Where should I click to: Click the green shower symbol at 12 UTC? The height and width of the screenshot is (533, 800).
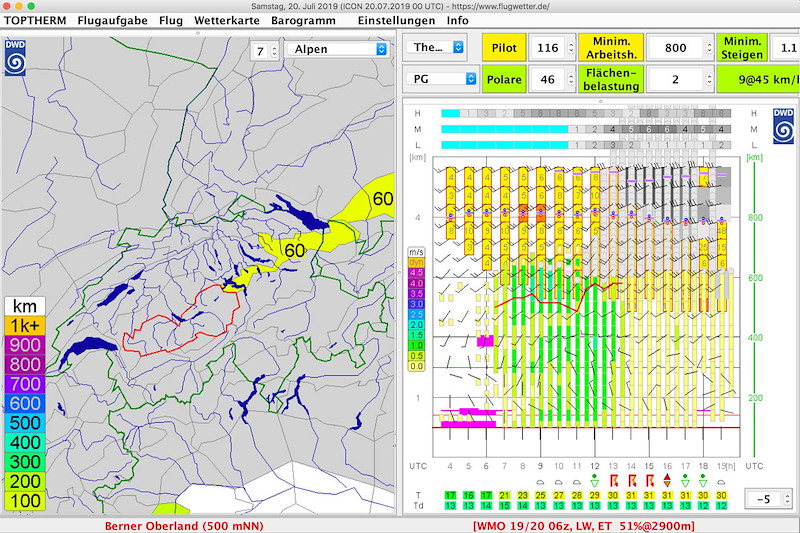point(594,480)
